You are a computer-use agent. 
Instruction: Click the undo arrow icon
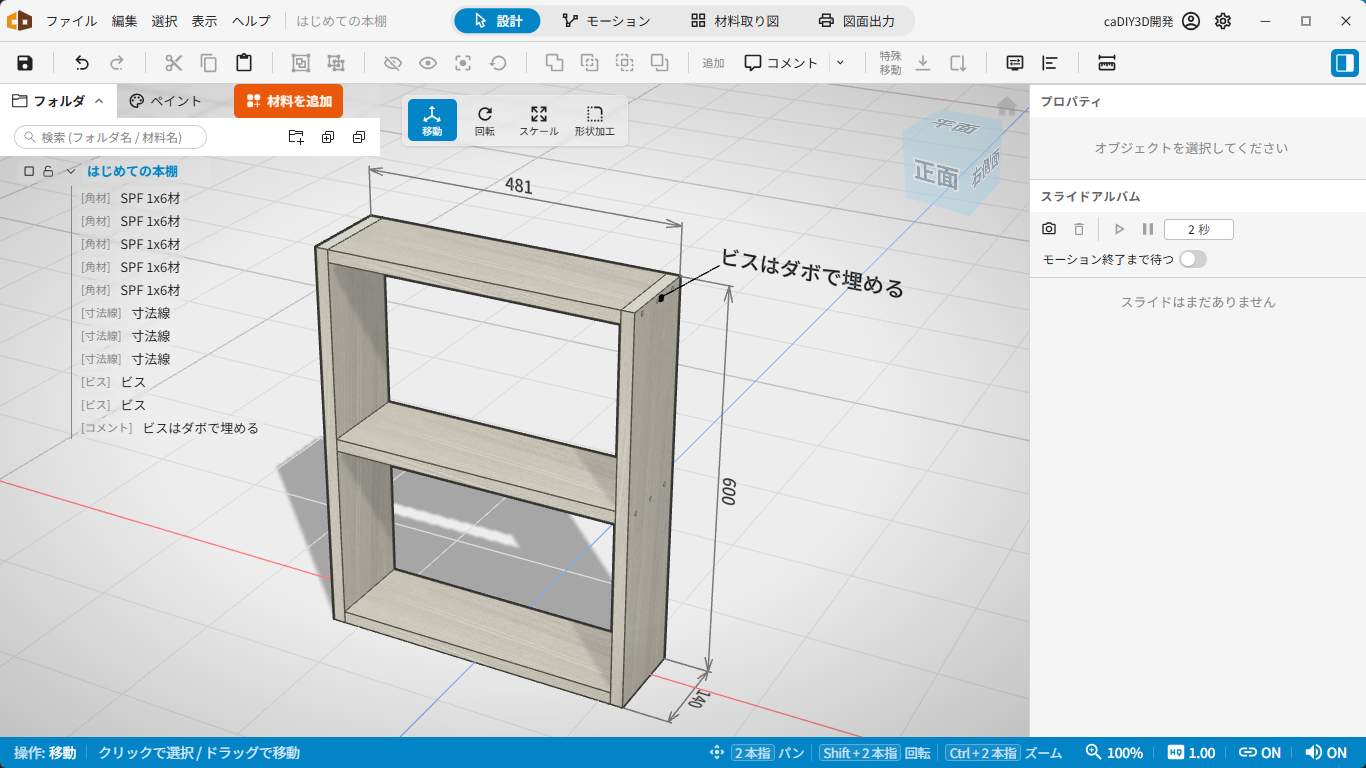click(82, 63)
